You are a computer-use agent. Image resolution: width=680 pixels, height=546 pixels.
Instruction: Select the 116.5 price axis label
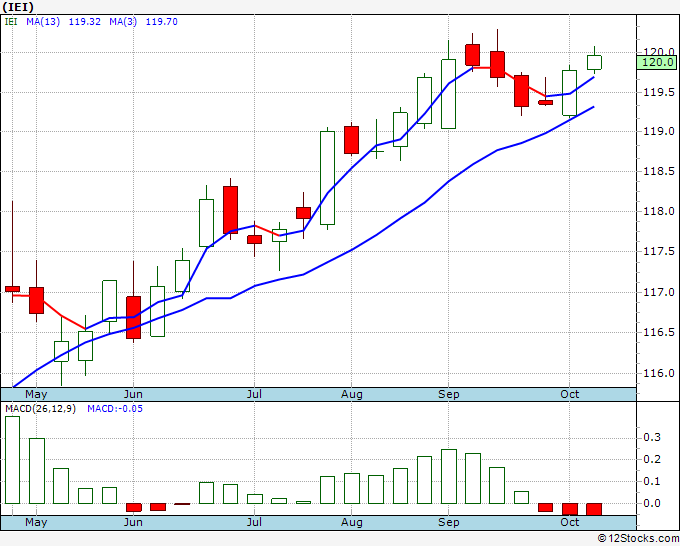659,332
